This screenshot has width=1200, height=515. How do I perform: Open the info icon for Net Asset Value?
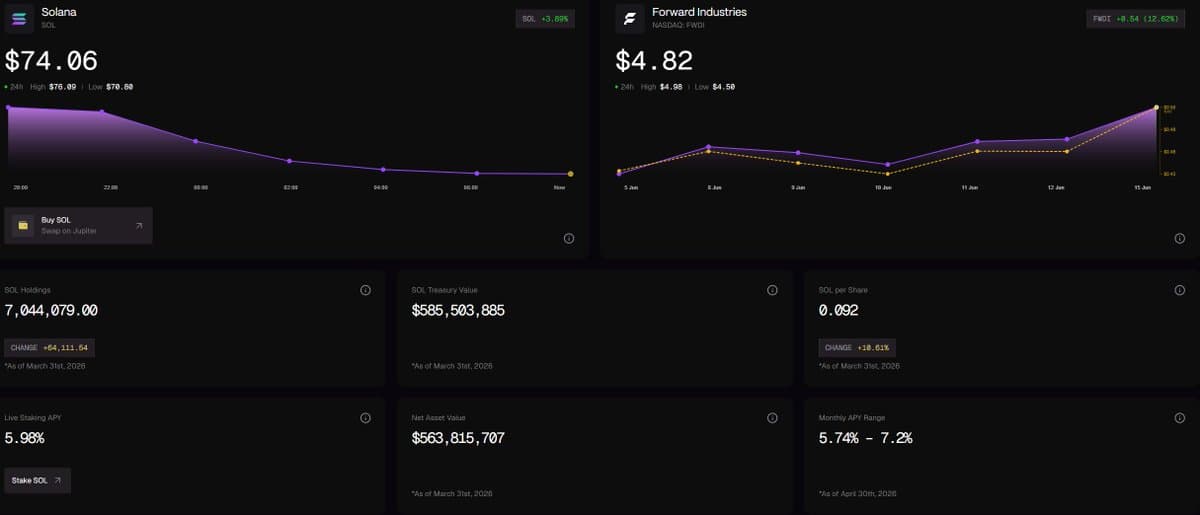click(x=772, y=418)
